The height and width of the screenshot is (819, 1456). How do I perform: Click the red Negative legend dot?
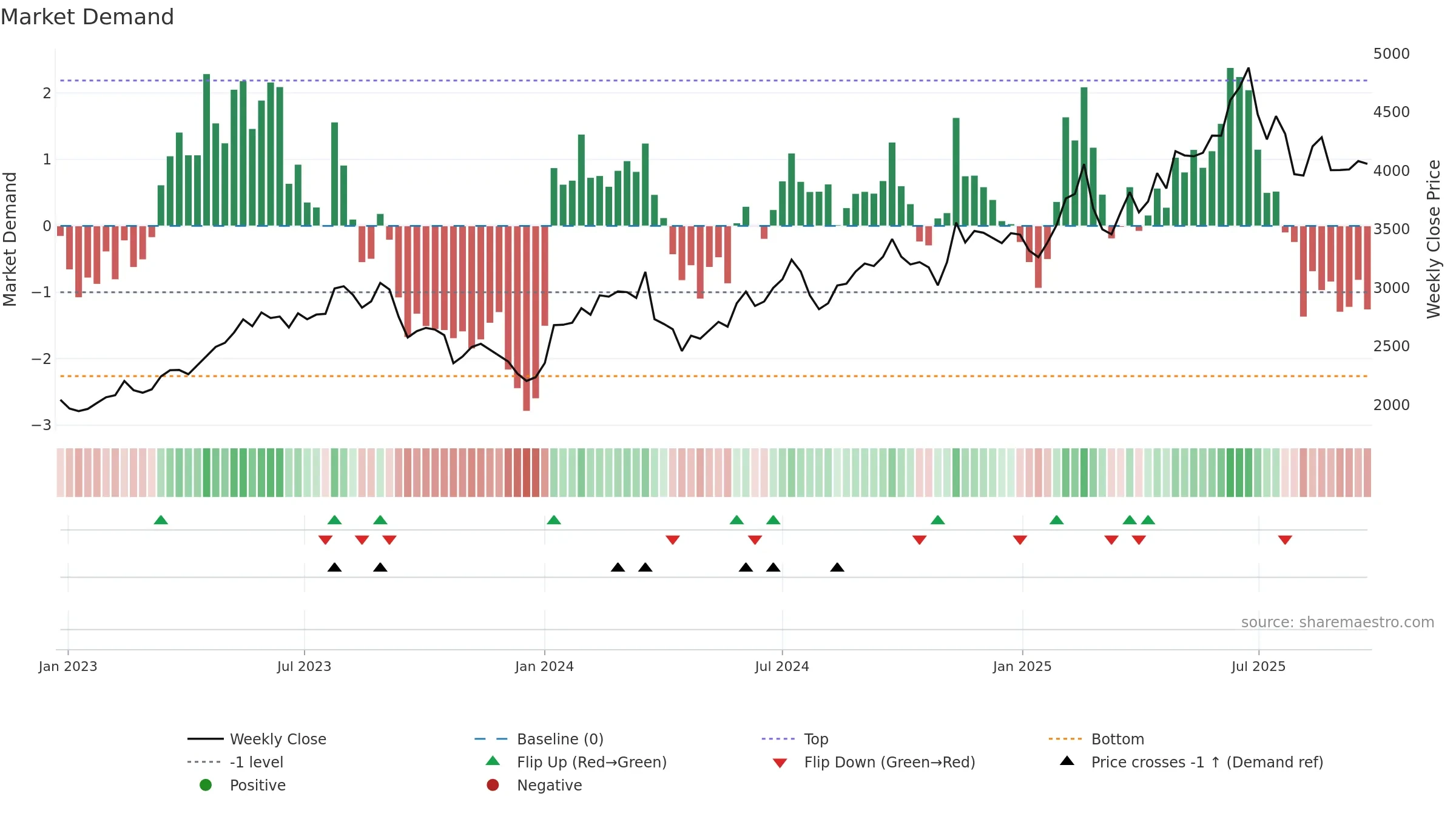click(x=493, y=785)
